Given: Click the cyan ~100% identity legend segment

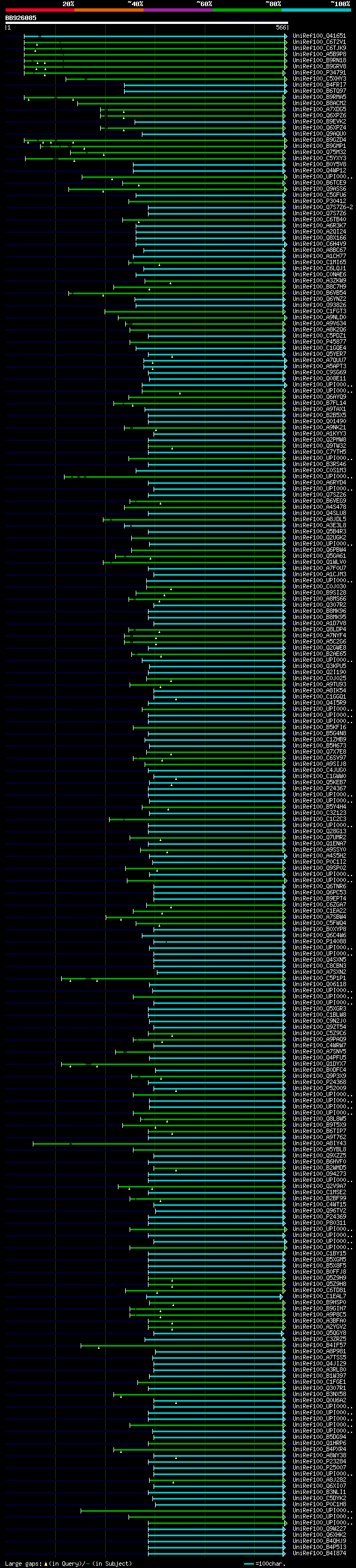Looking at the screenshot, I should click(317, 10).
